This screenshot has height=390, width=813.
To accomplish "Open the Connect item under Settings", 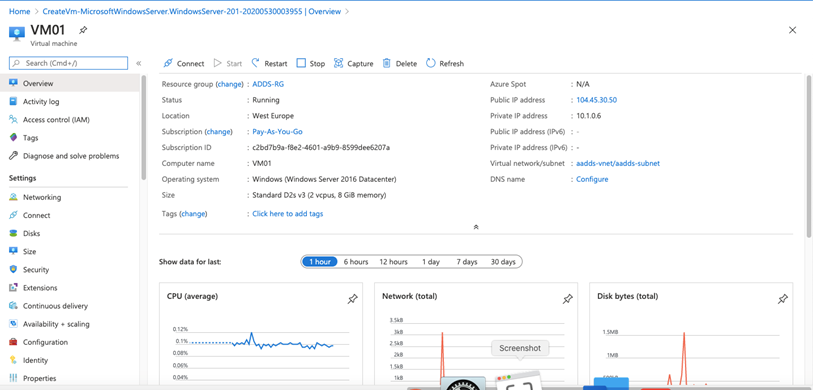I will click(x=70, y=215).
